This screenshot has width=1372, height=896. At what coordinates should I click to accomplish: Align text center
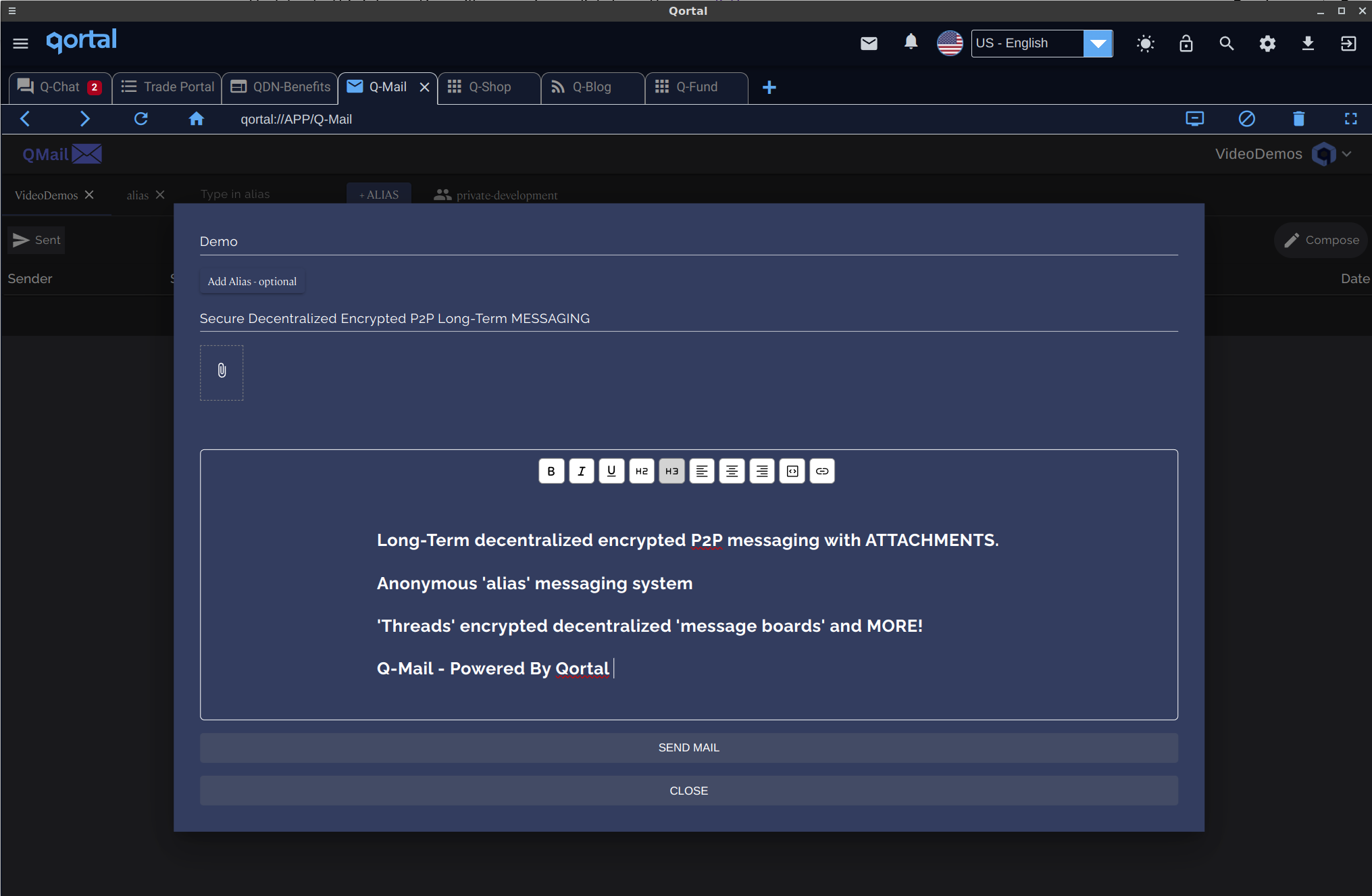pyautogui.click(x=732, y=471)
